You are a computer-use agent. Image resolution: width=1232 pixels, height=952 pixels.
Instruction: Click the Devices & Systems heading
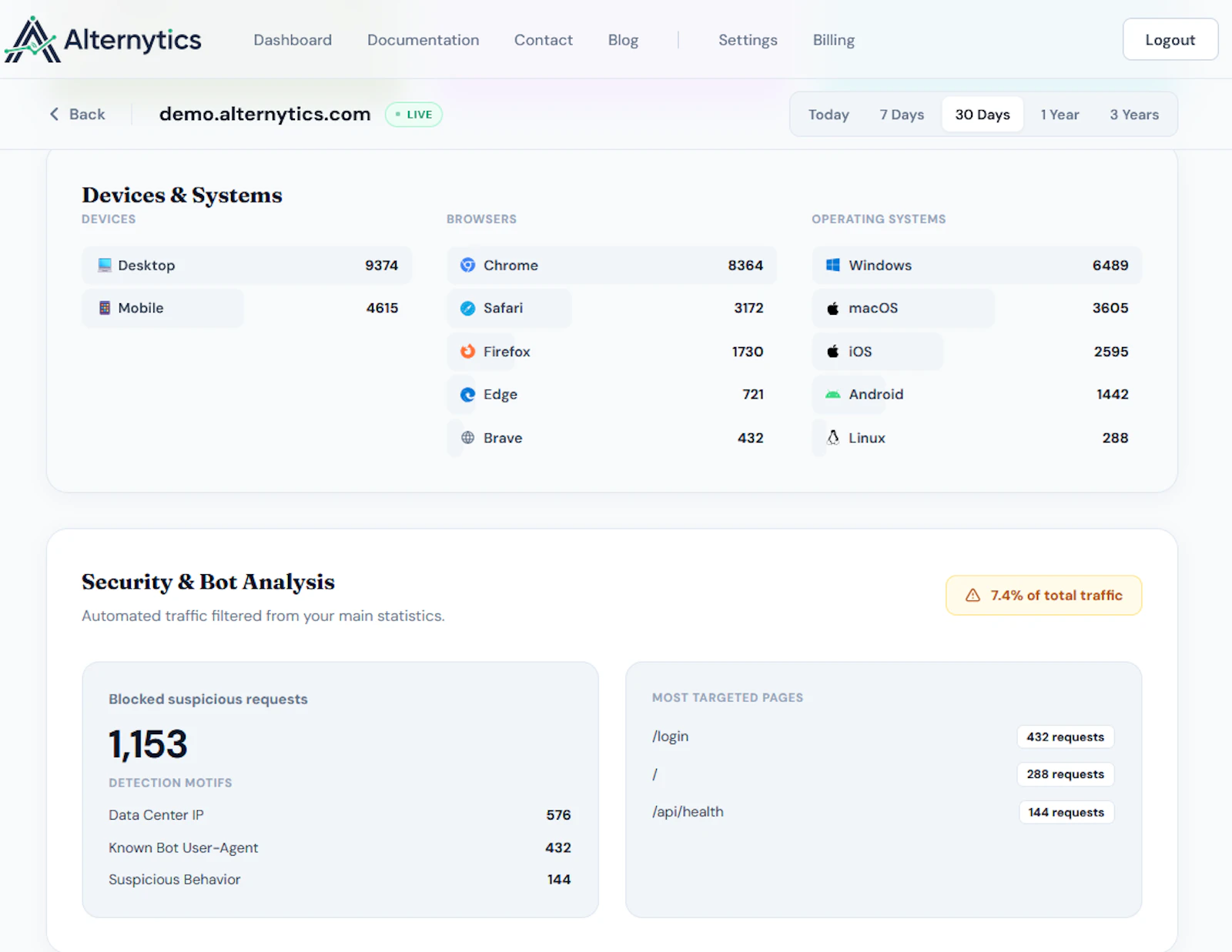click(x=182, y=195)
